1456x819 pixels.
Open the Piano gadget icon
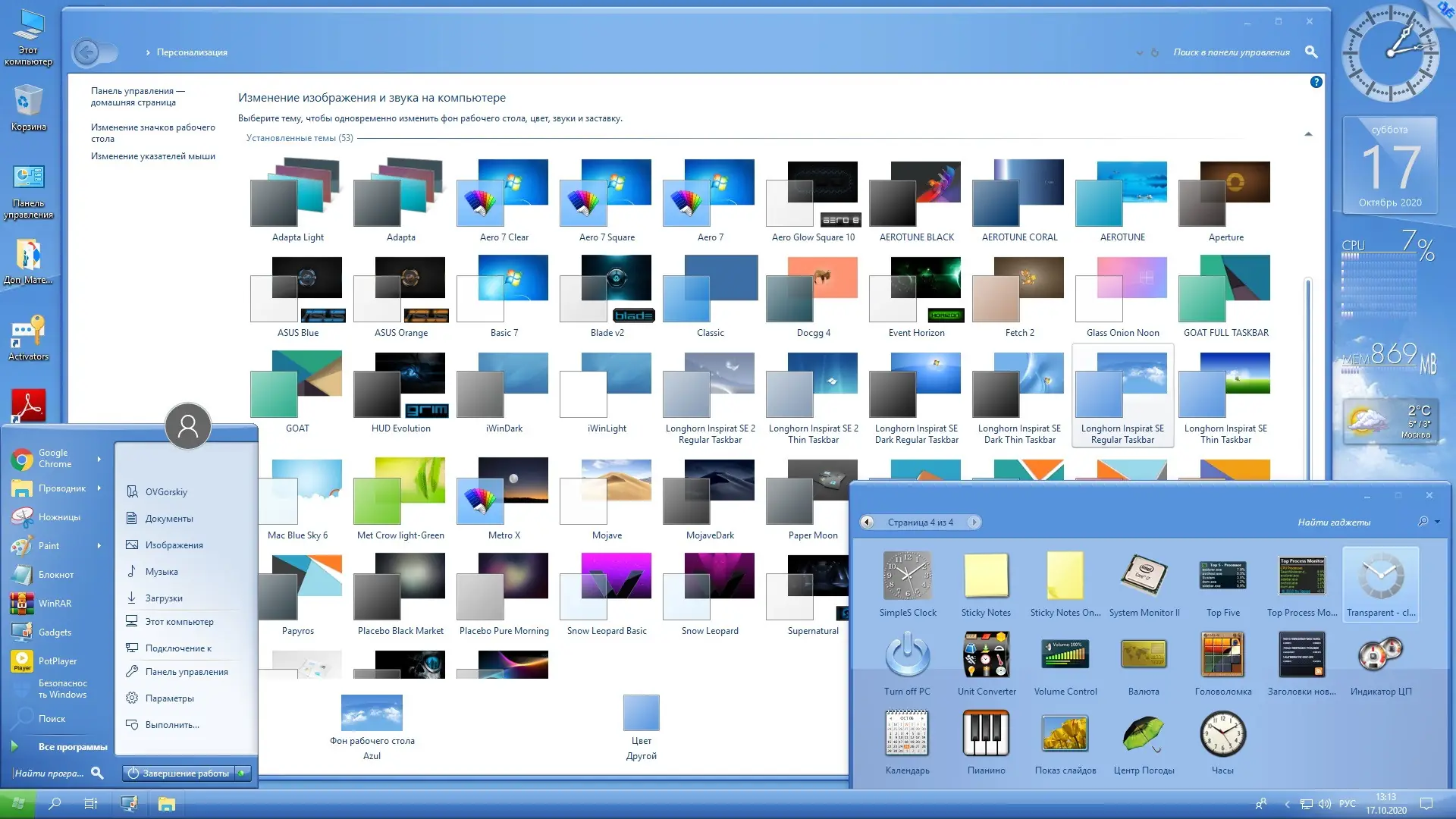click(x=986, y=733)
